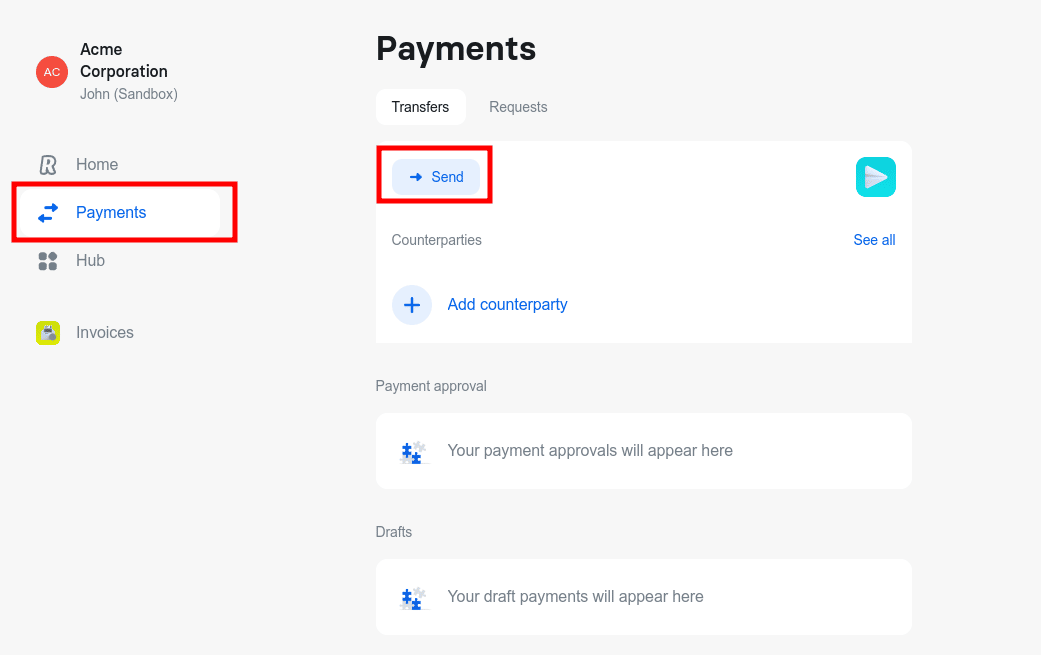Viewport: 1041px width, 655px height.
Task: Click the Hub grid icon
Action: [47, 260]
